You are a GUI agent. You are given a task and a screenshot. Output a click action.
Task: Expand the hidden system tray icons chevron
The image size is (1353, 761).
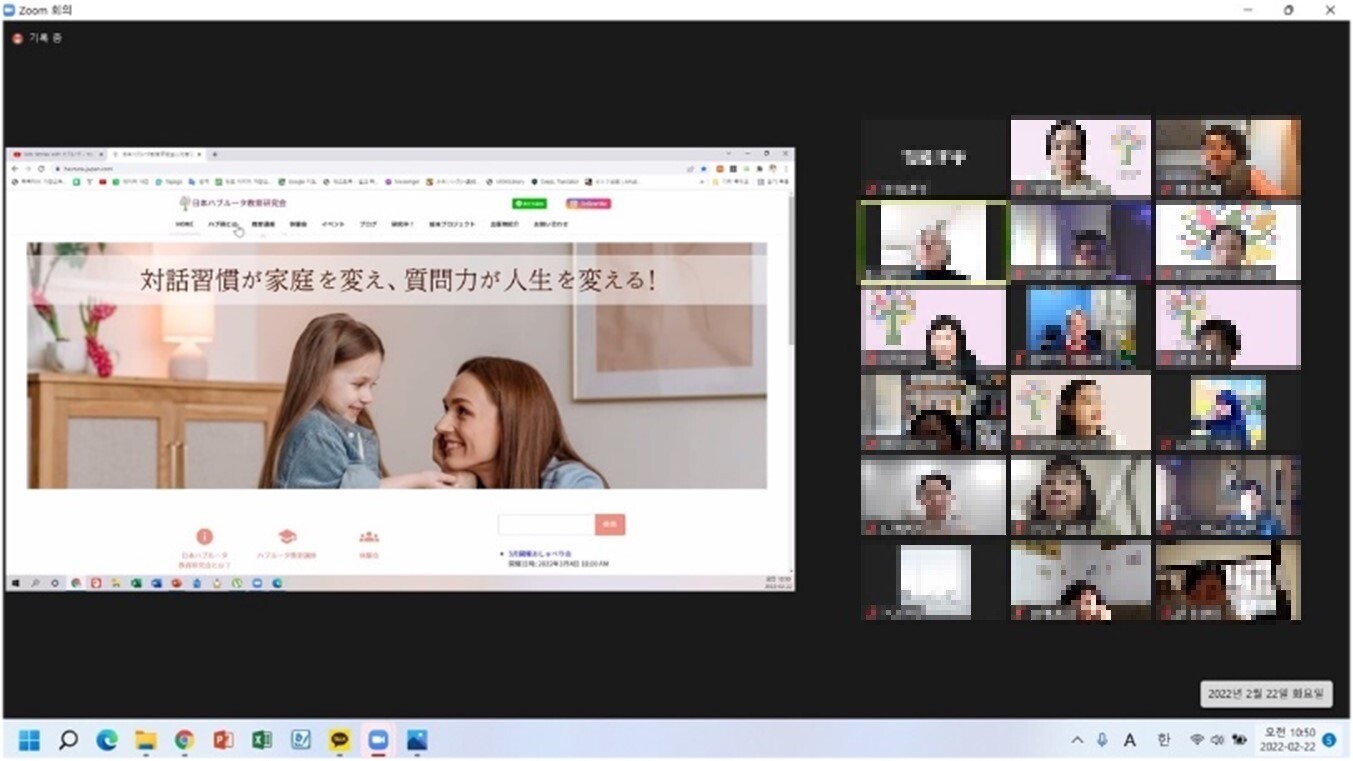(x=1077, y=740)
